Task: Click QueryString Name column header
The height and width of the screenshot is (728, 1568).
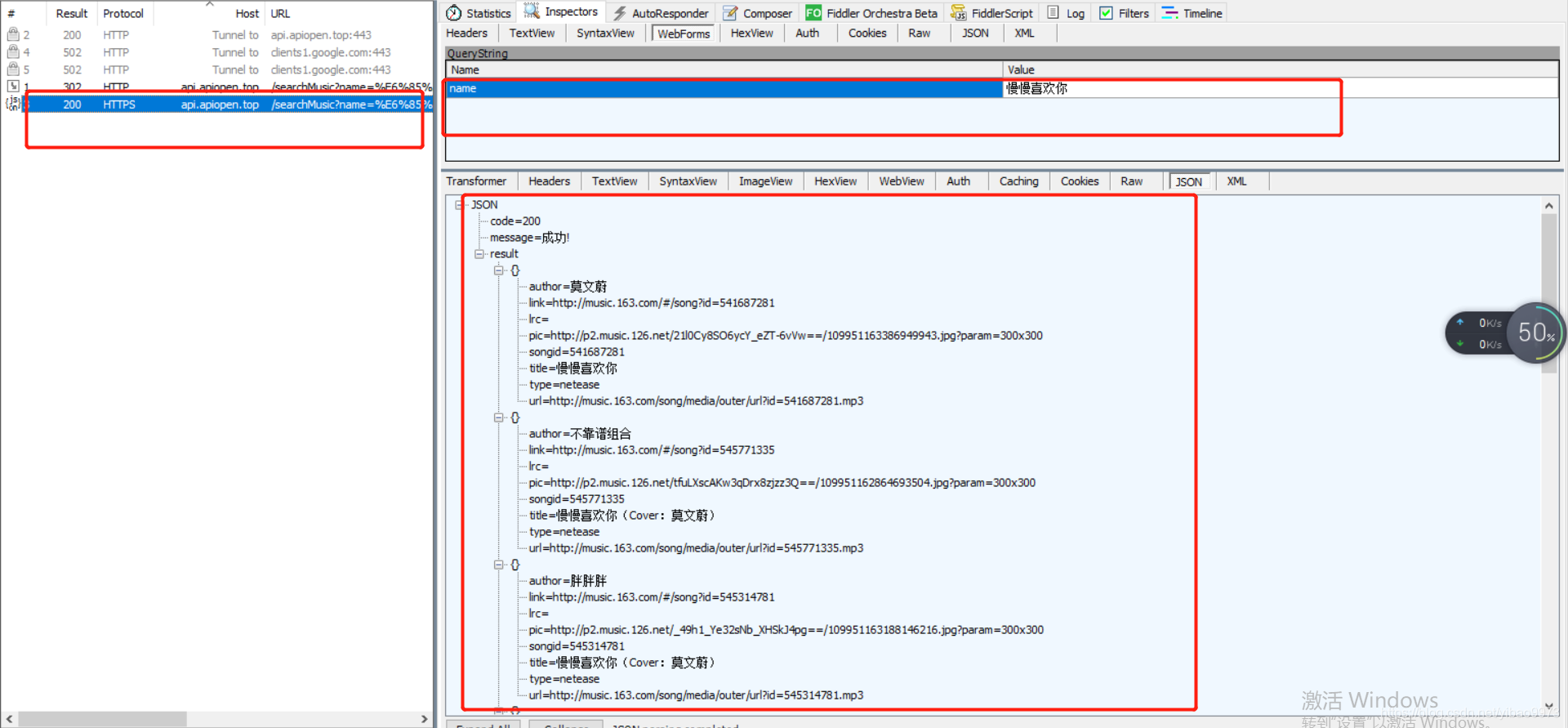Action: pyautogui.click(x=724, y=69)
